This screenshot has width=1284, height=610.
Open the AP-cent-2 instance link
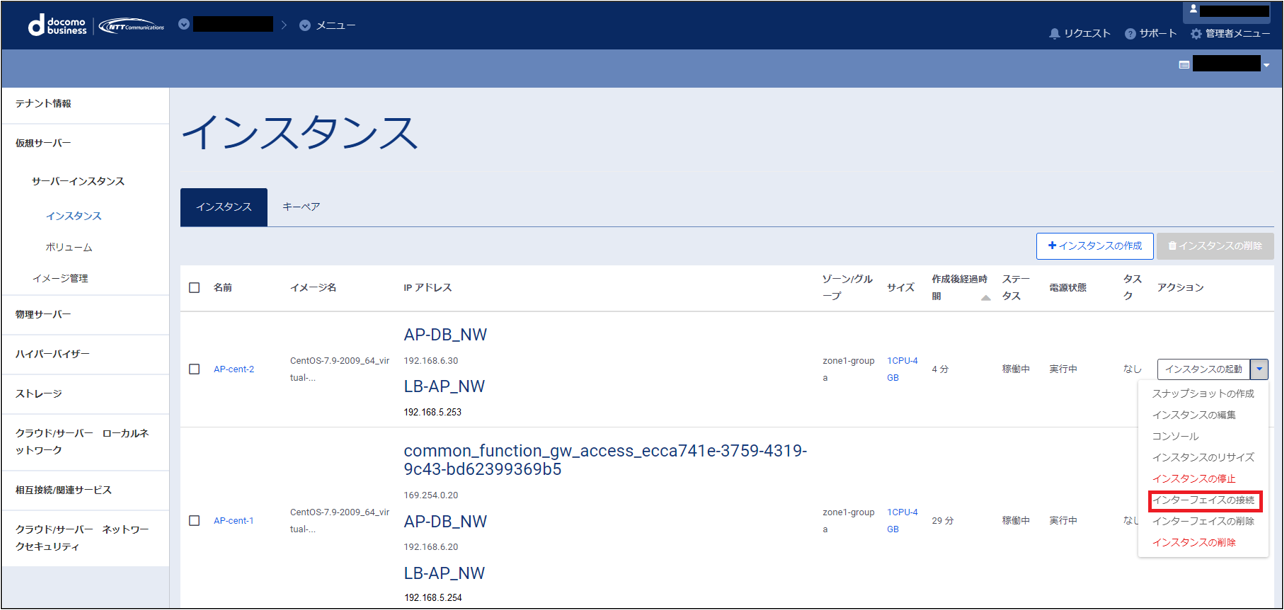pos(234,369)
